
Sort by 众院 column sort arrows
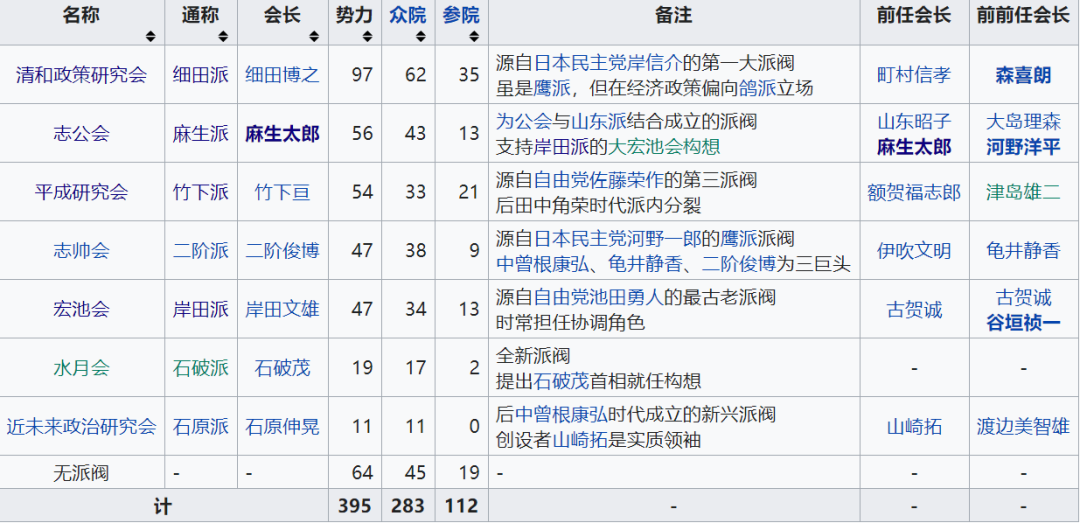[421, 37]
